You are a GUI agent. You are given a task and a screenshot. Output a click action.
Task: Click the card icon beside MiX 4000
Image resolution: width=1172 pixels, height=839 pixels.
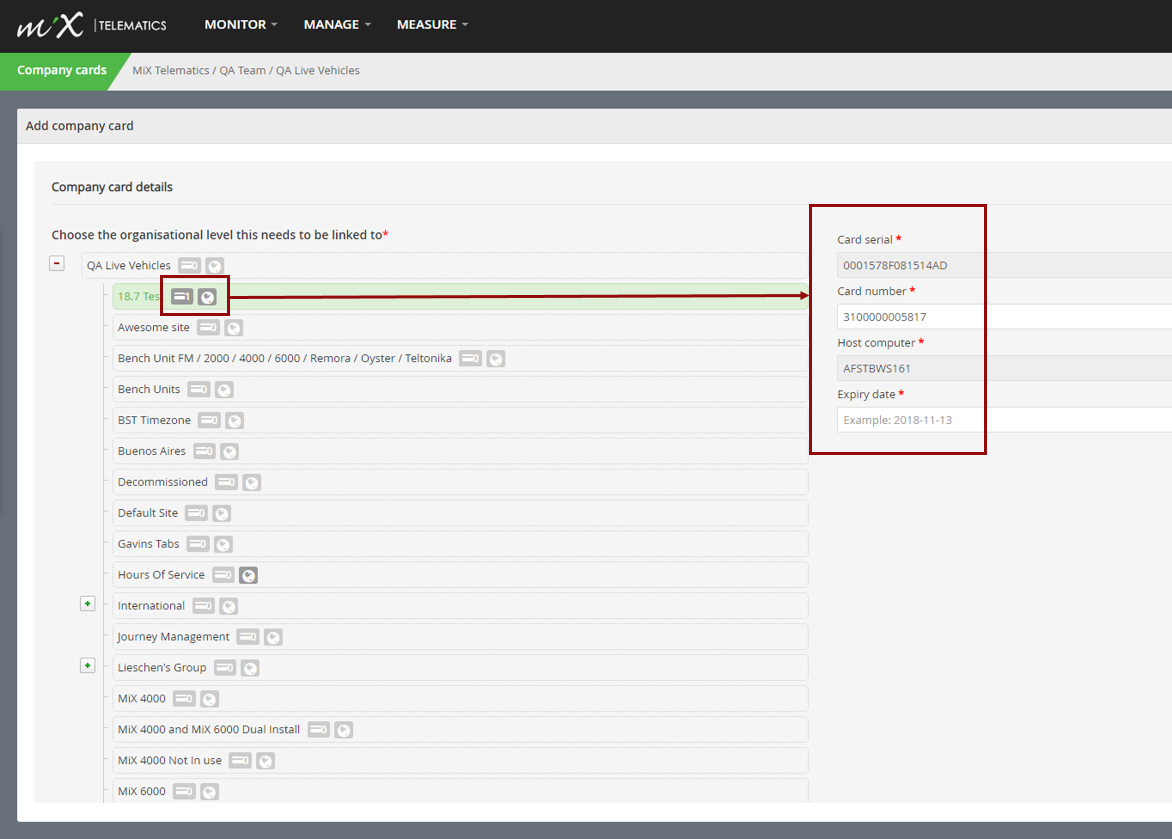[x=184, y=698]
